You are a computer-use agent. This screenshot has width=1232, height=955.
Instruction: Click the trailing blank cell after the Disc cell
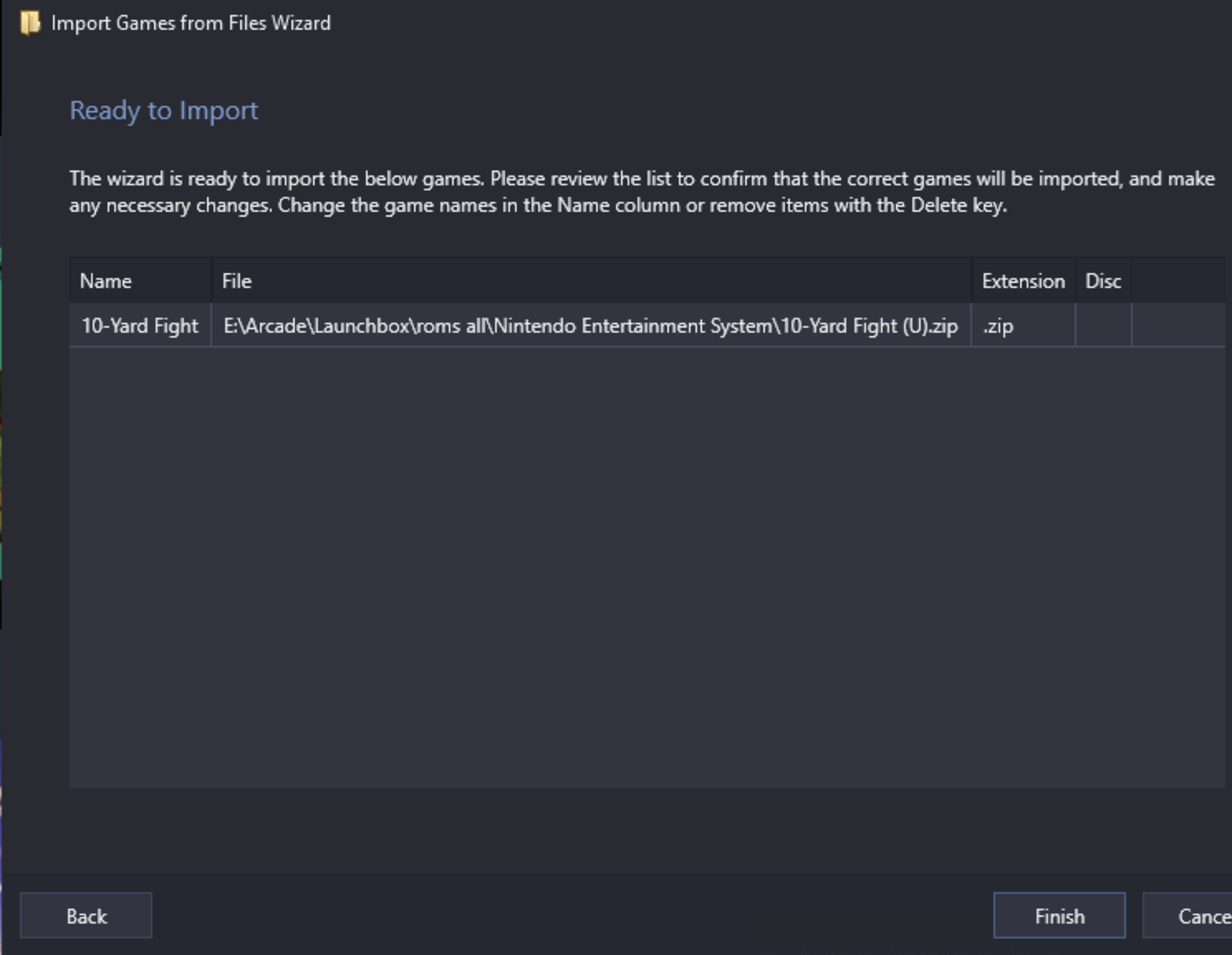(x=1178, y=325)
